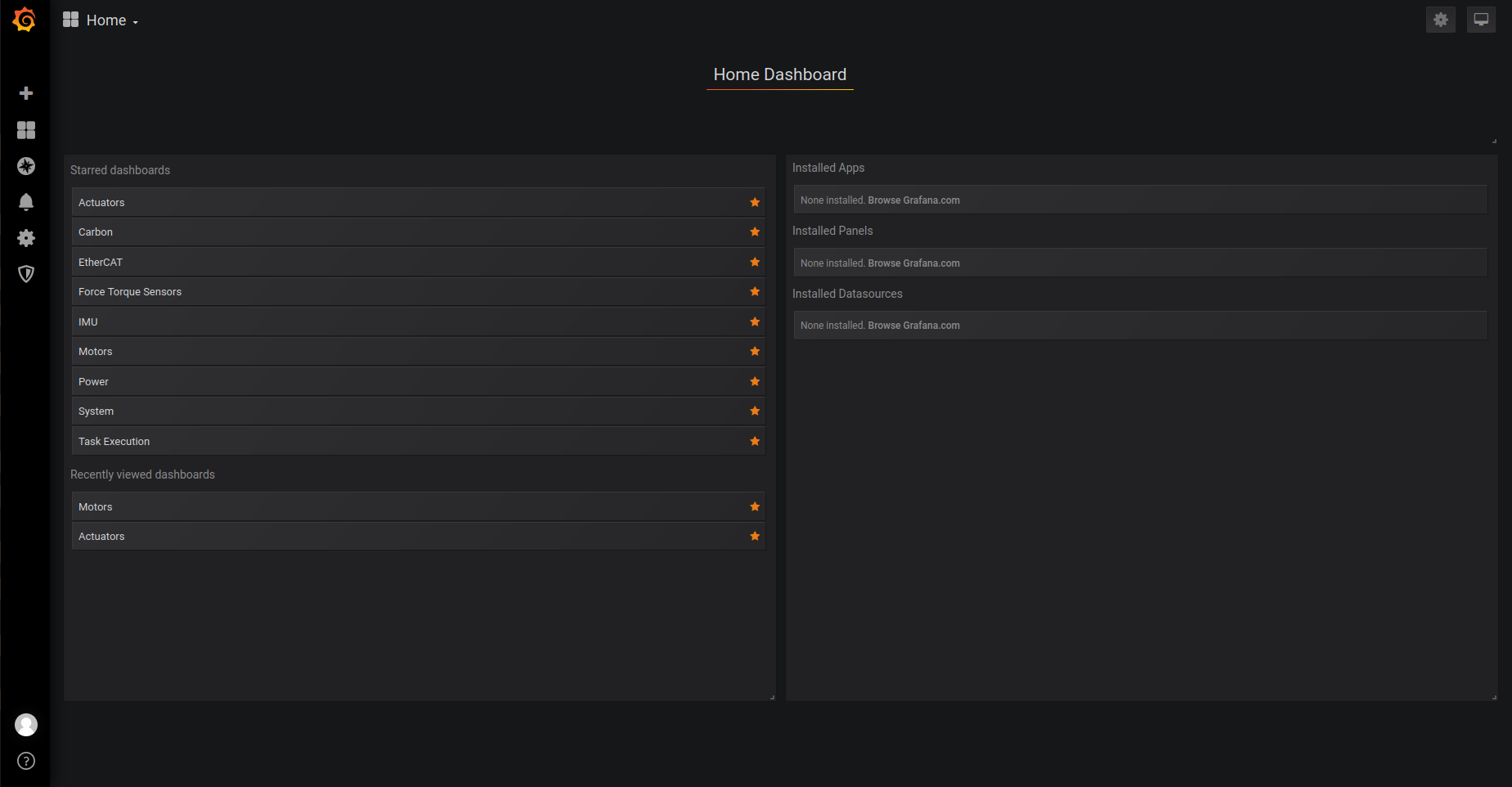The image size is (1512, 787).
Task: Open the Alerting bell icon
Action: [x=26, y=202]
